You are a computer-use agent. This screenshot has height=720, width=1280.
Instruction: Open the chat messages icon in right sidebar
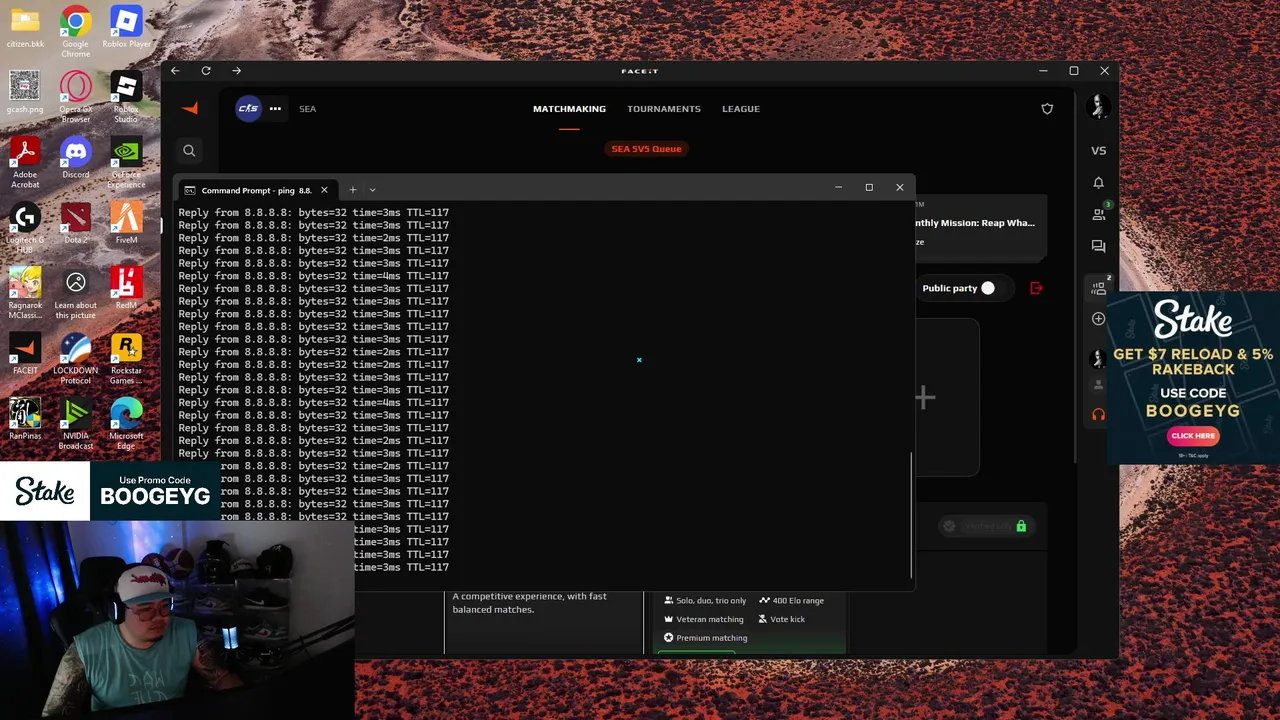pos(1098,246)
